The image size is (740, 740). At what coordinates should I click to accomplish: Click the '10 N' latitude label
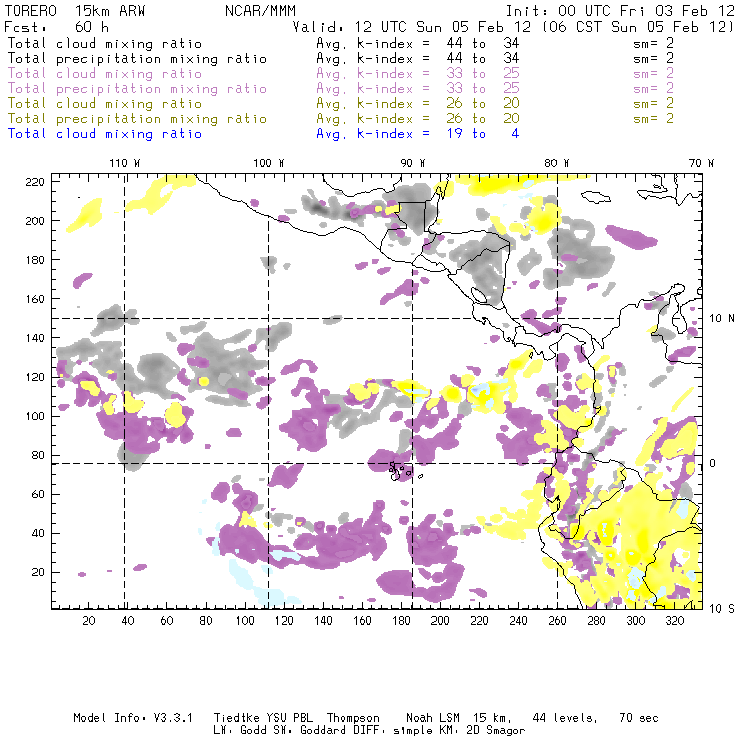click(722, 319)
